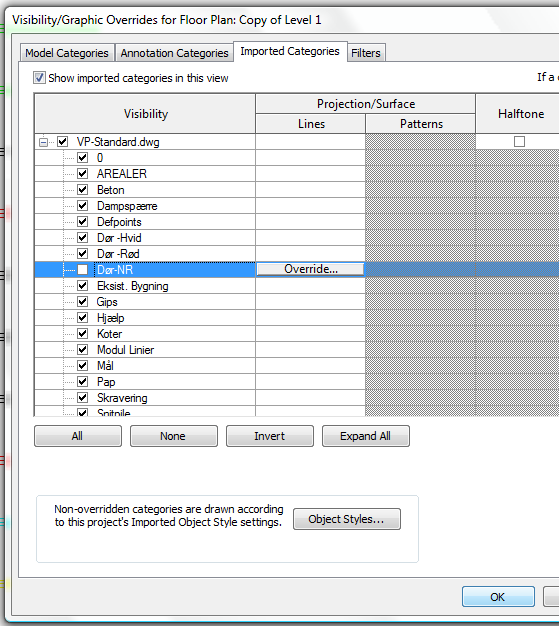Switch to the Model Categories tab

(67, 53)
